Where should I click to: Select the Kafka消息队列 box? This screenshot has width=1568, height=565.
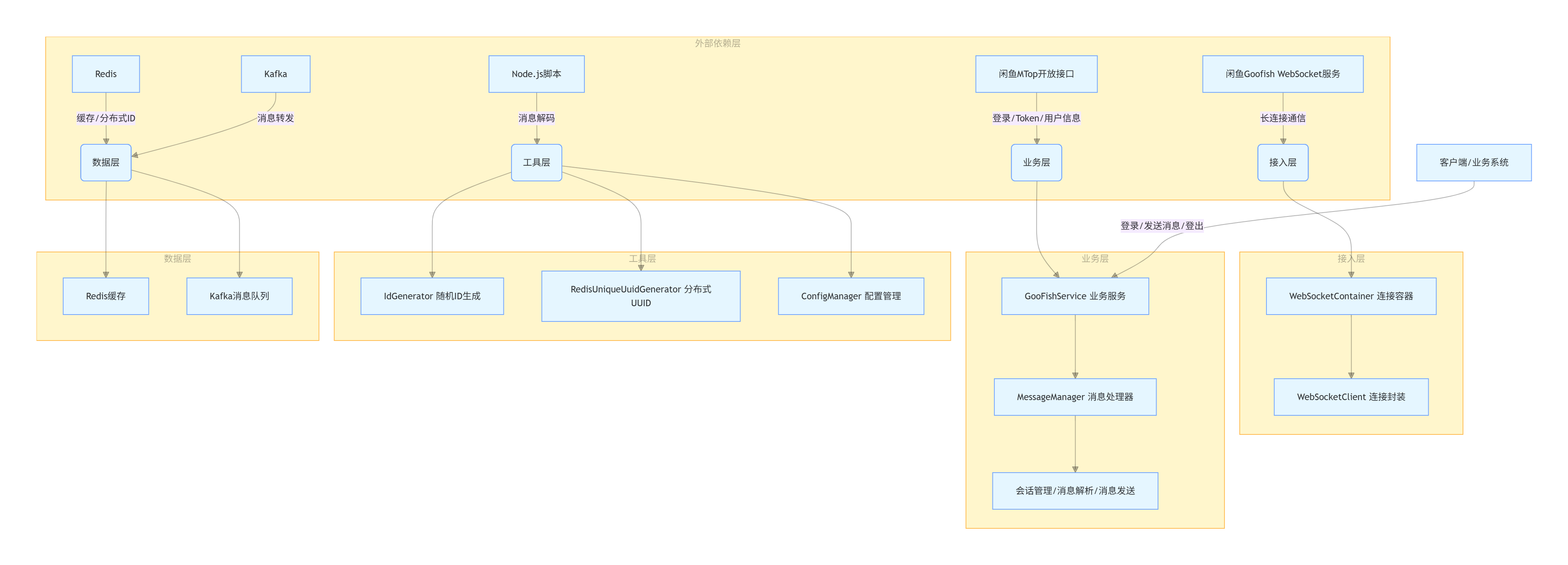click(x=239, y=297)
